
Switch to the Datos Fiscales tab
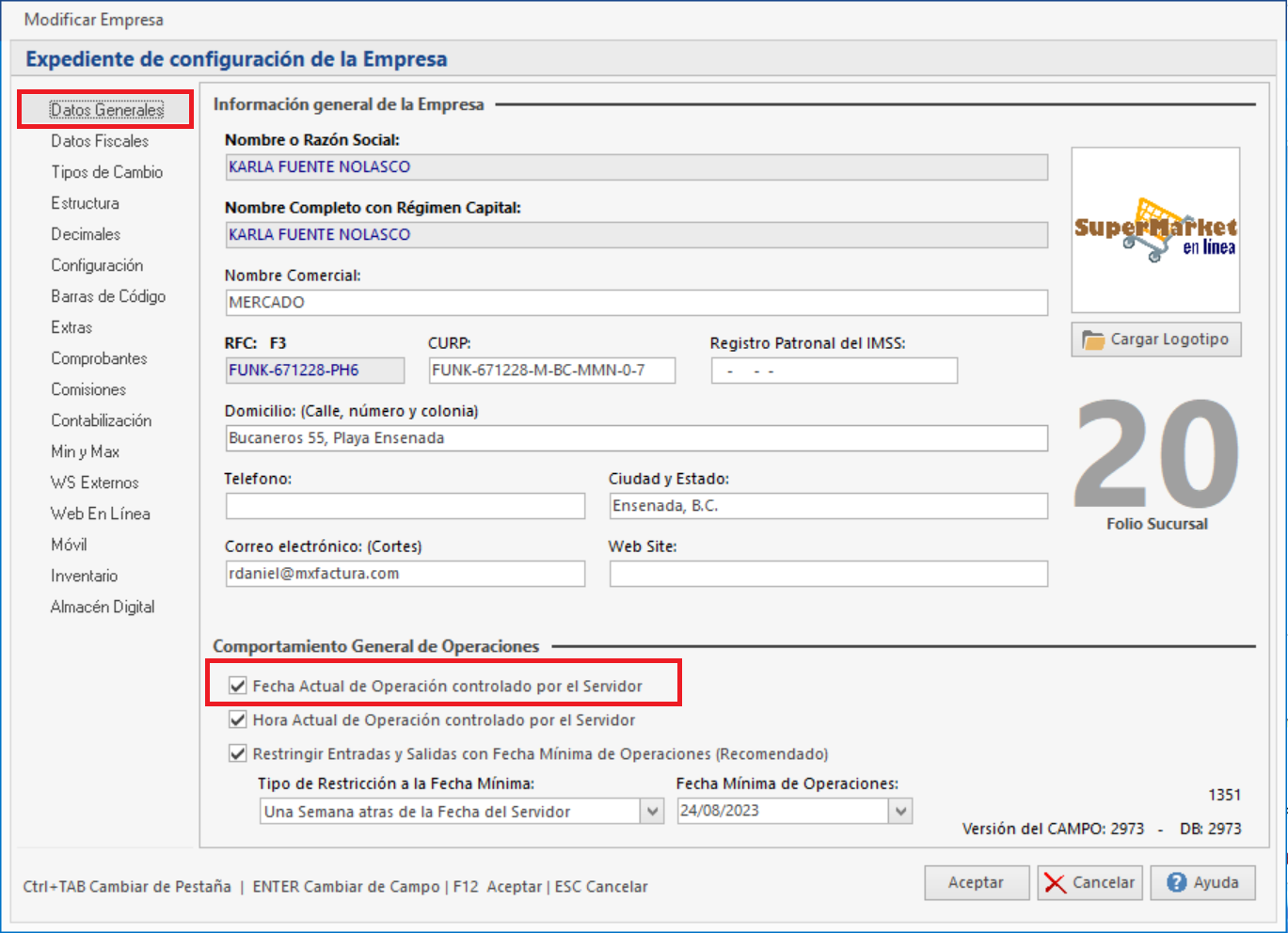(x=100, y=141)
